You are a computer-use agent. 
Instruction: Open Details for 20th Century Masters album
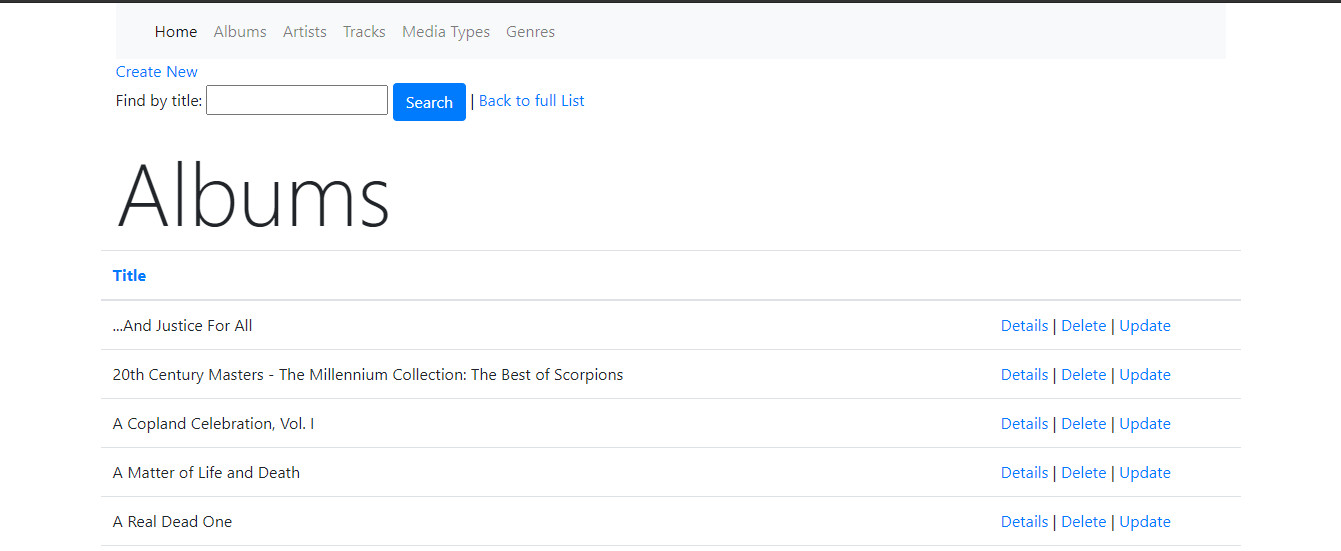pyautogui.click(x=1024, y=375)
